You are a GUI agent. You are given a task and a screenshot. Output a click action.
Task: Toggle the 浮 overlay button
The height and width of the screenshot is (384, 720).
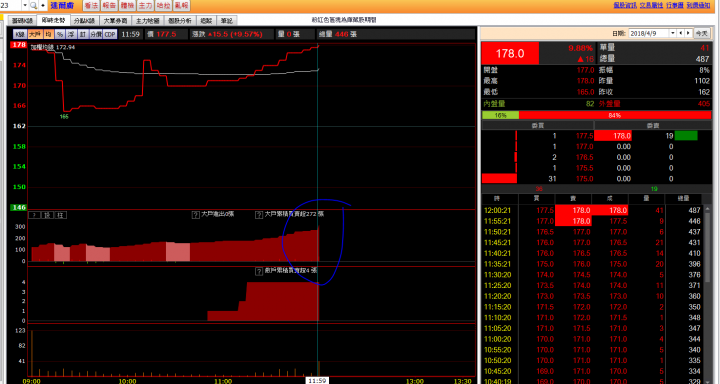71,34
